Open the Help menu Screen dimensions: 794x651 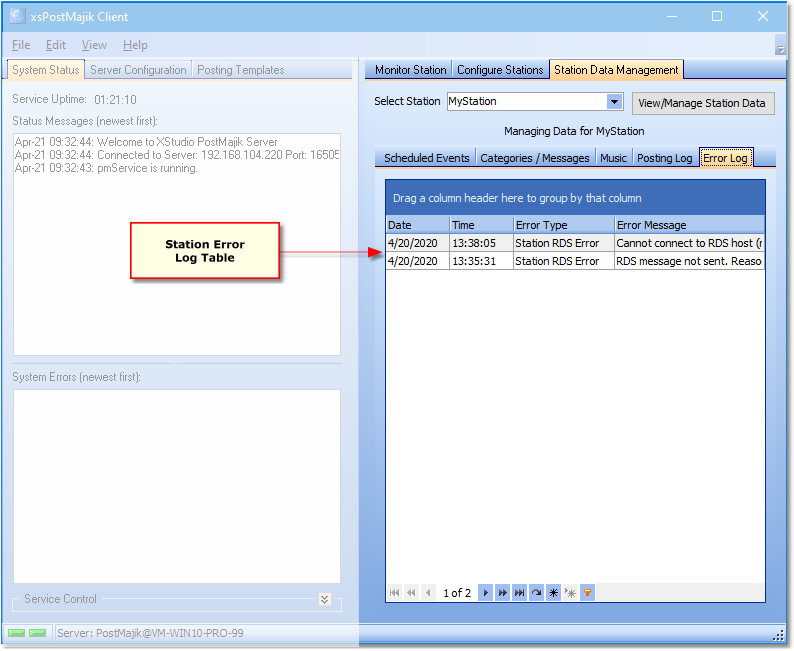coord(135,45)
